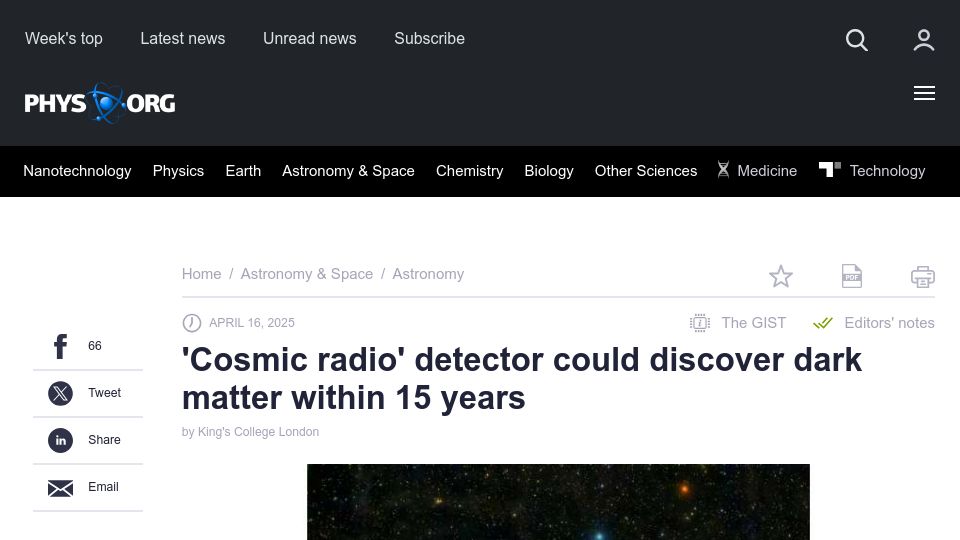Select Chemistry category
Image resolution: width=960 pixels, height=540 pixels.
pyautogui.click(x=470, y=171)
